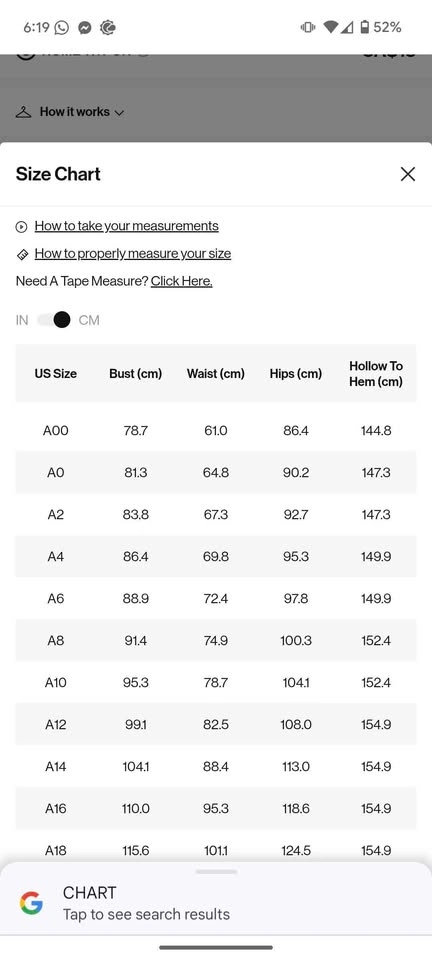Open How to take your measurements link
432x960 pixels.
[126, 226]
